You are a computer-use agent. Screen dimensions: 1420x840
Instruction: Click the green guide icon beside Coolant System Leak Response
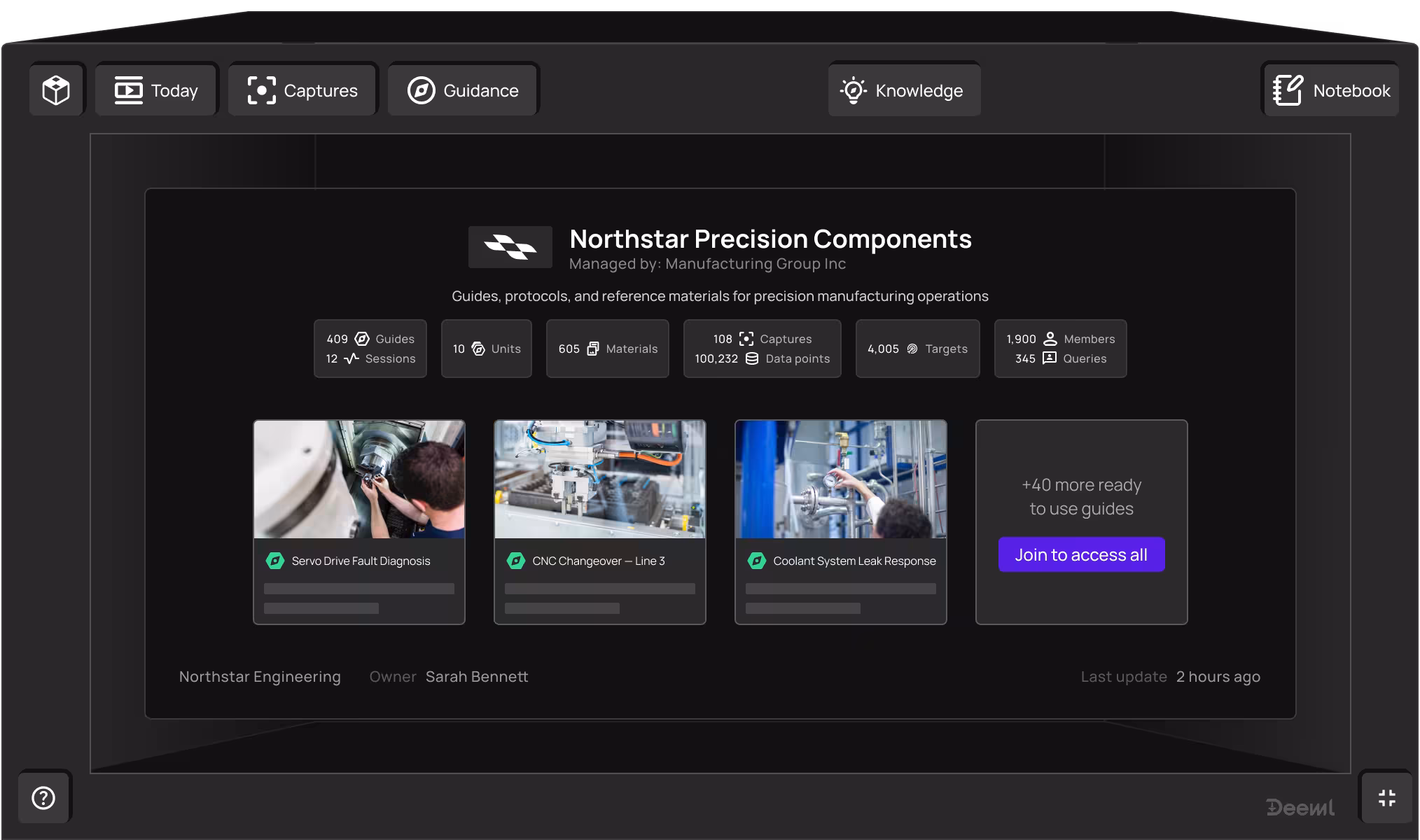tap(757, 561)
